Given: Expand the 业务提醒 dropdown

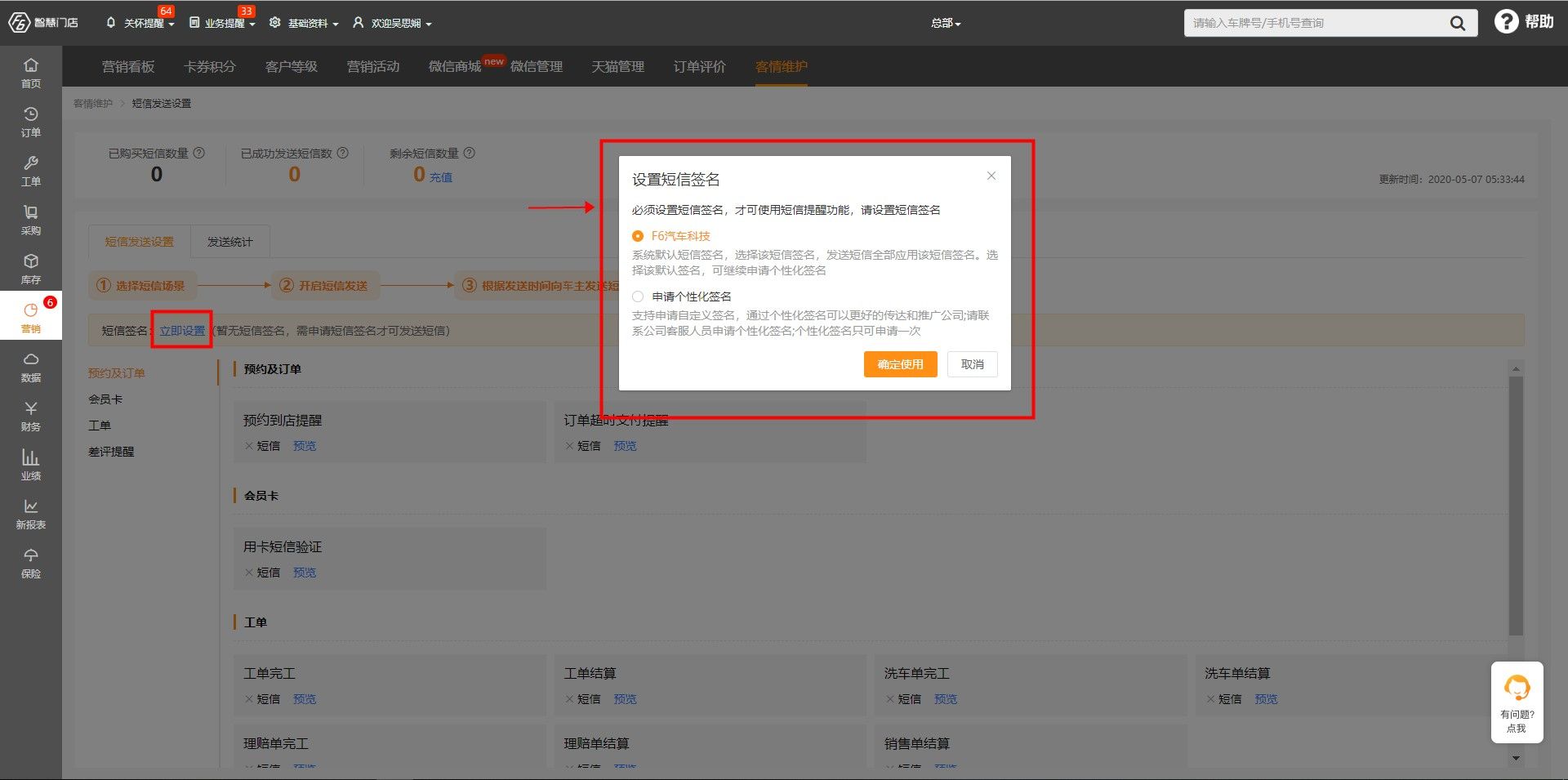Looking at the screenshot, I should [x=222, y=23].
